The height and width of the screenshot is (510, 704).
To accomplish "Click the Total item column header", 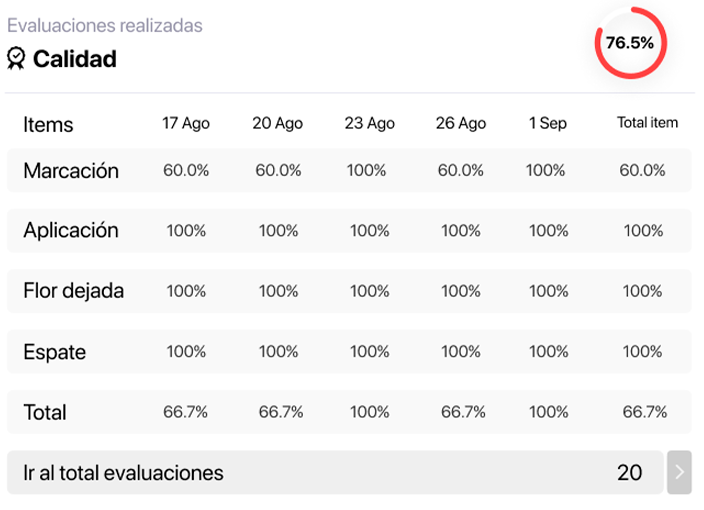I will click(x=647, y=122).
